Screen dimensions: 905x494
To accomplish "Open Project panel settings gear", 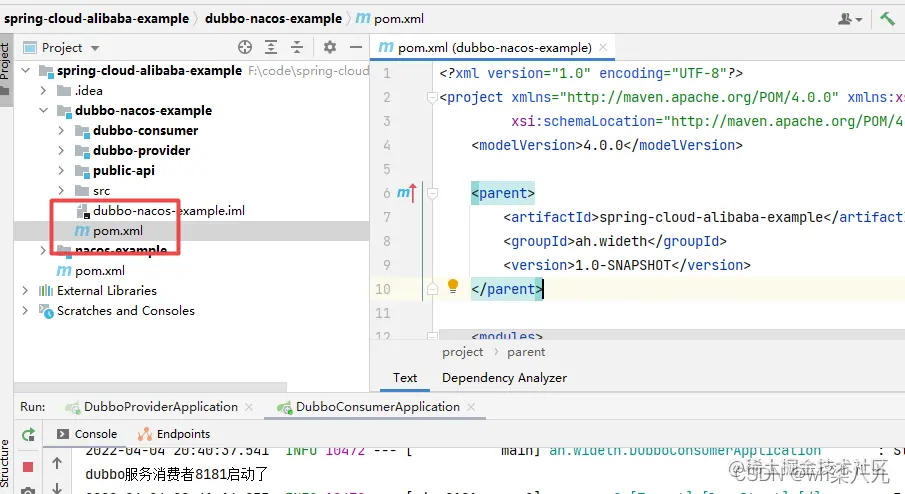I will 330,47.
